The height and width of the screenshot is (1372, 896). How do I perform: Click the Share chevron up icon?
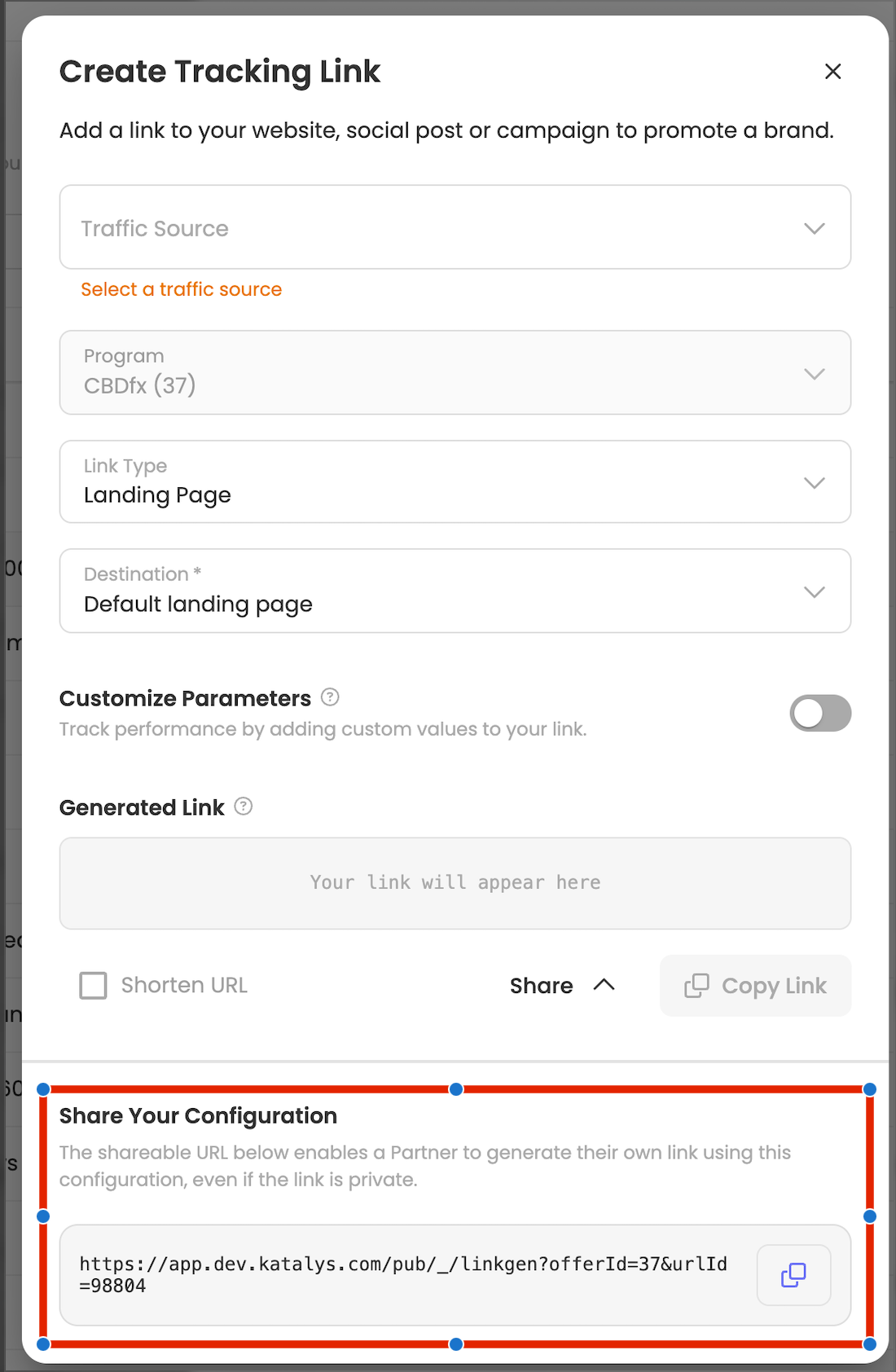pos(604,985)
